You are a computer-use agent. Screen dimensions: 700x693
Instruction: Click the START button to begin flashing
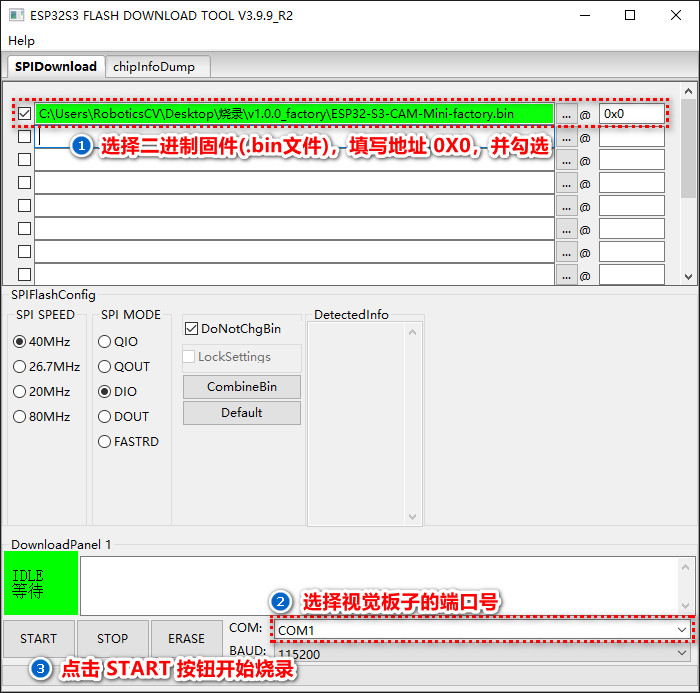click(x=38, y=639)
